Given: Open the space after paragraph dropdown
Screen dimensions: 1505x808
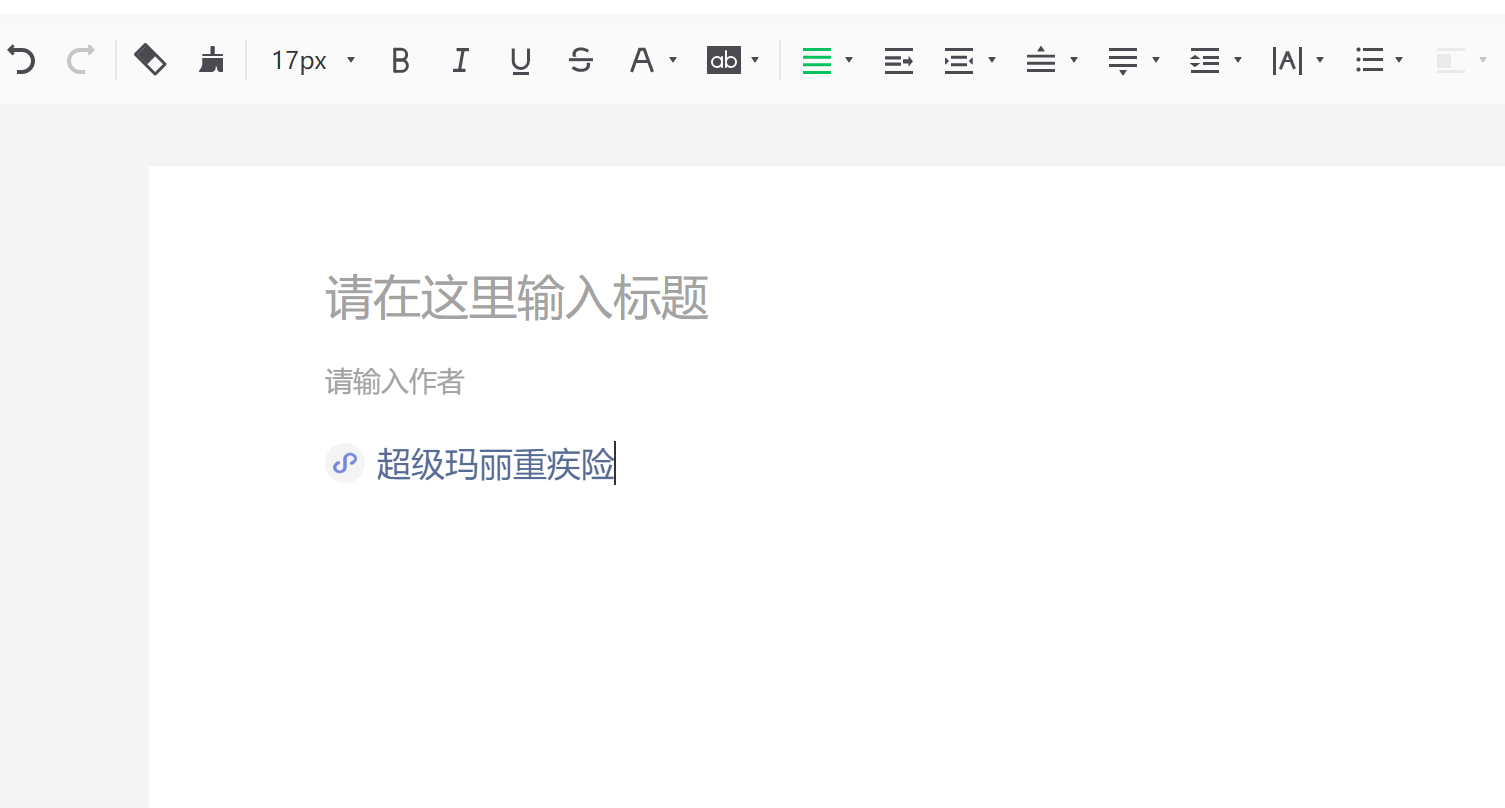Looking at the screenshot, I should click(1156, 60).
